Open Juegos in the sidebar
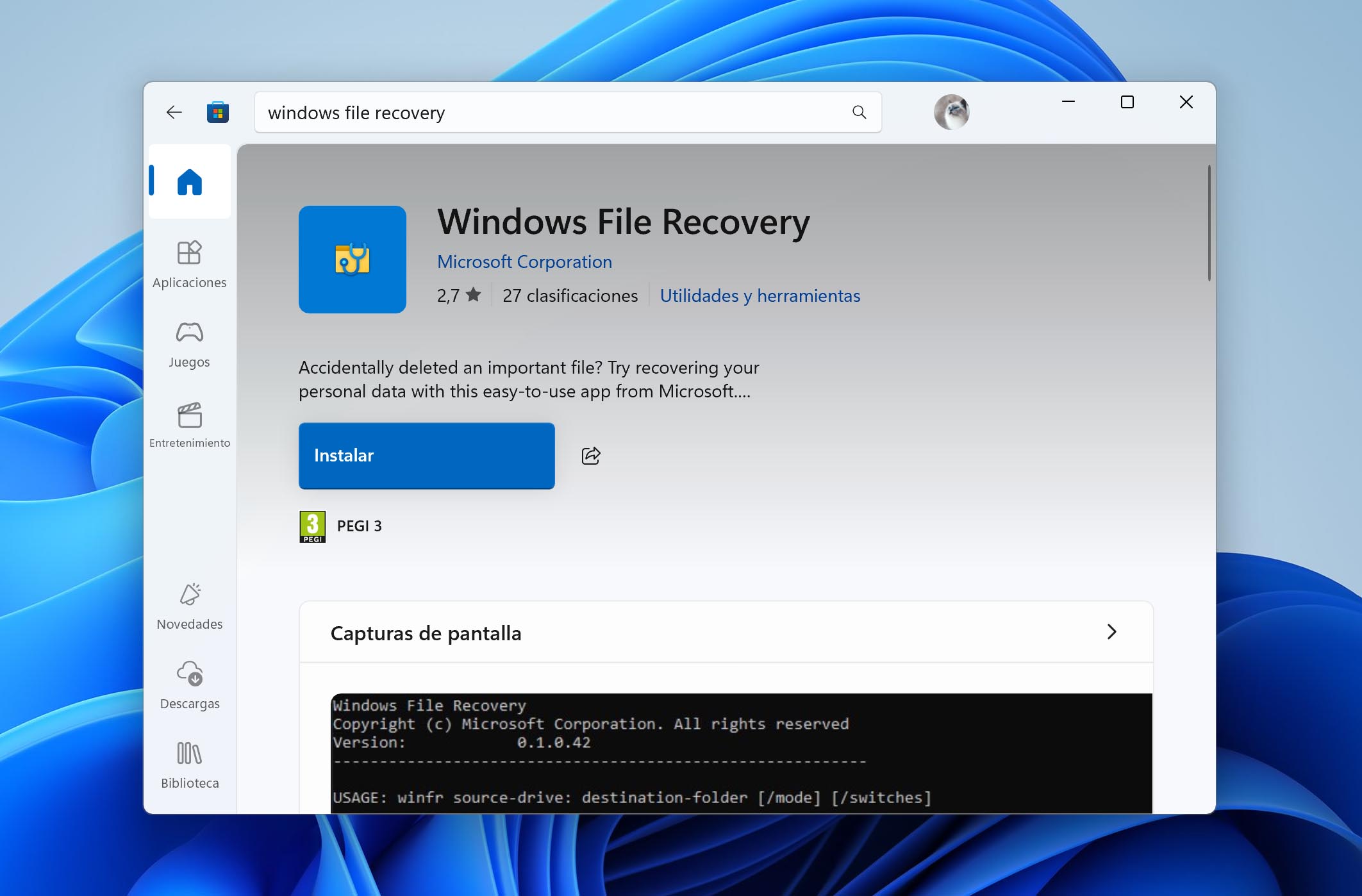This screenshot has width=1362, height=896. click(x=190, y=345)
